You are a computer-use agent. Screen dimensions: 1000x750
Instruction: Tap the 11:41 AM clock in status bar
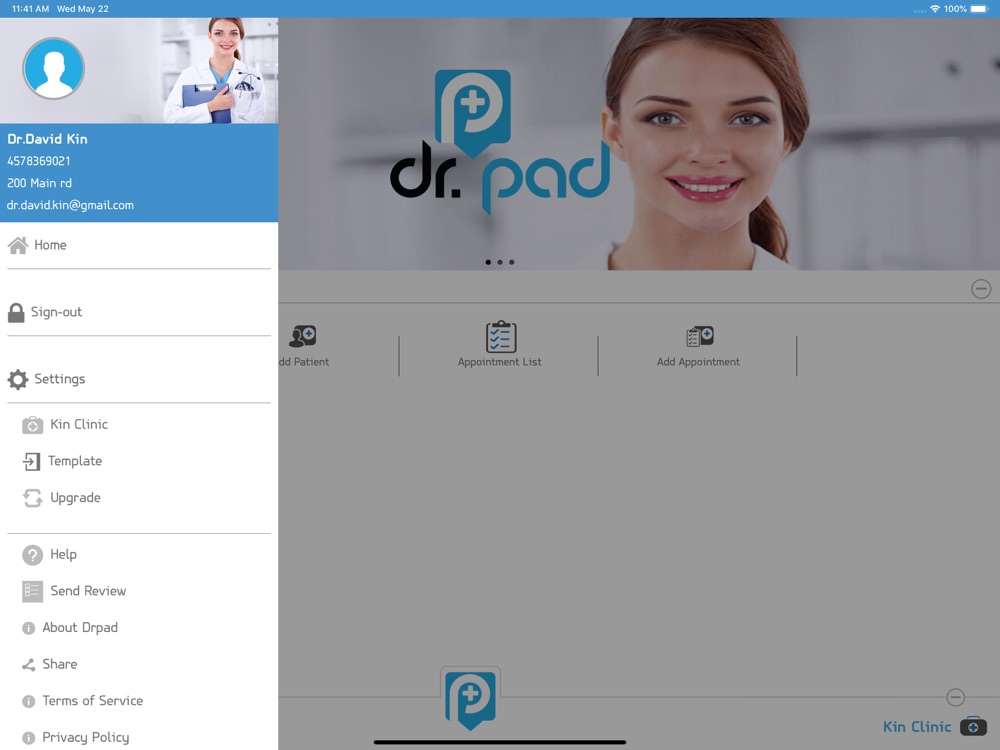(30, 9)
